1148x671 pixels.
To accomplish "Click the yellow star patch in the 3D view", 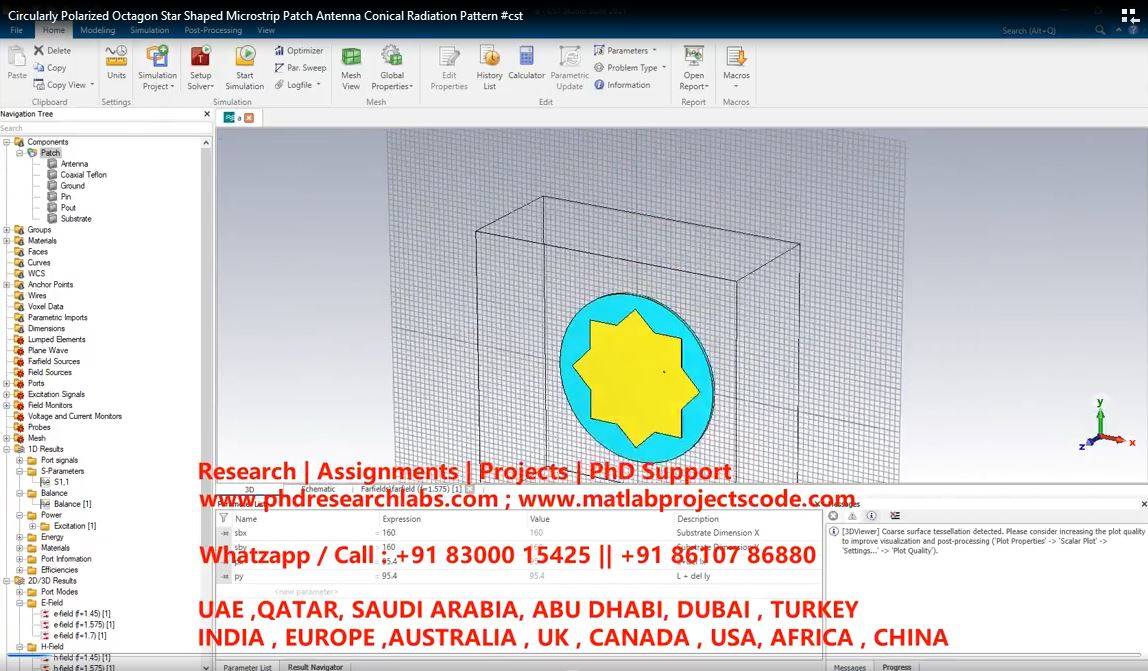I will 634,377.
